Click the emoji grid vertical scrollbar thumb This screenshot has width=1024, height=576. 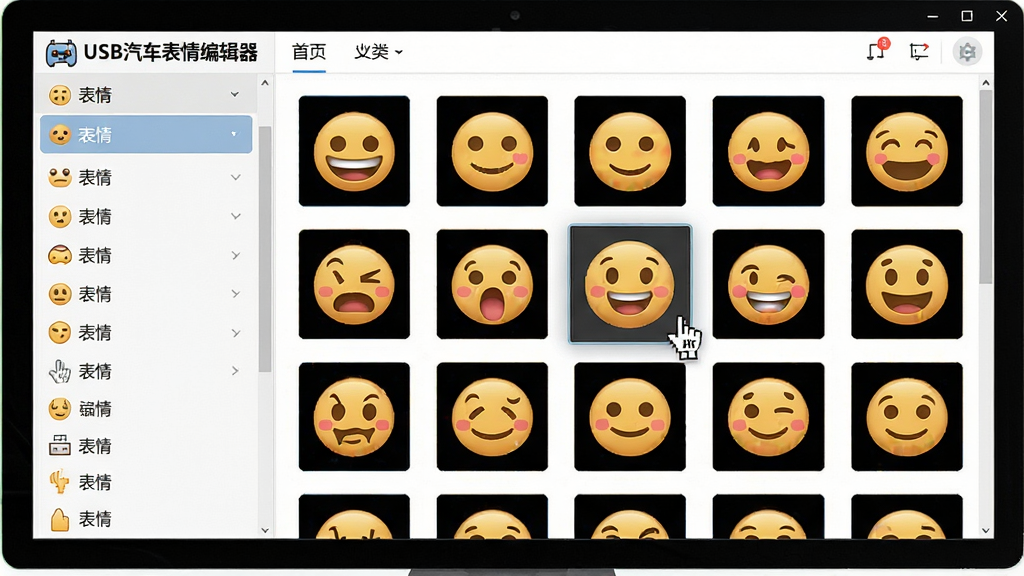(x=985, y=187)
